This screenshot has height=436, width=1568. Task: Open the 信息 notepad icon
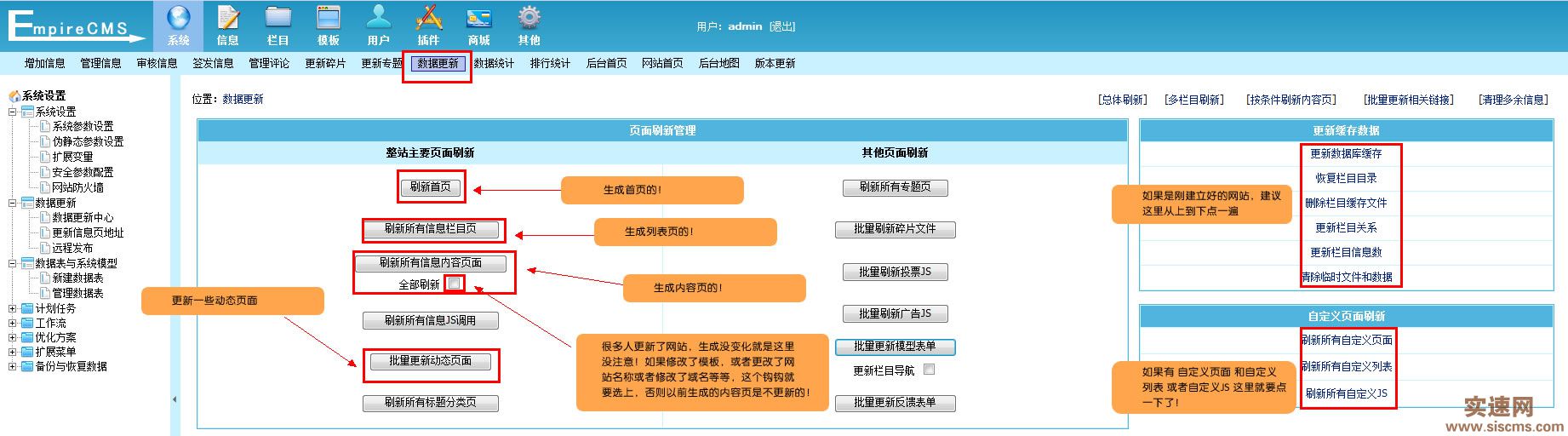(x=228, y=18)
